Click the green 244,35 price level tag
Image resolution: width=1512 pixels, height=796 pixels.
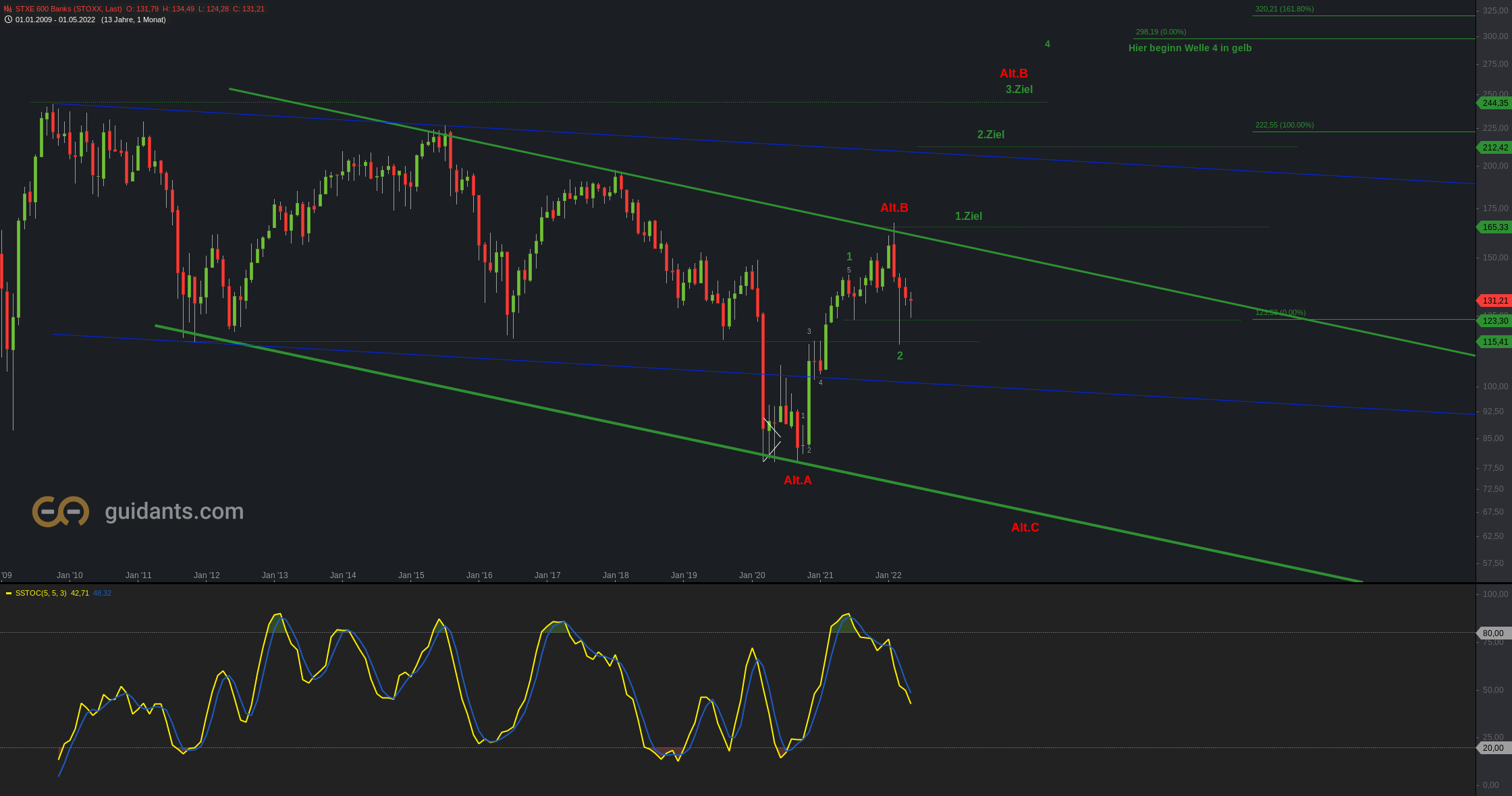pos(1494,103)
